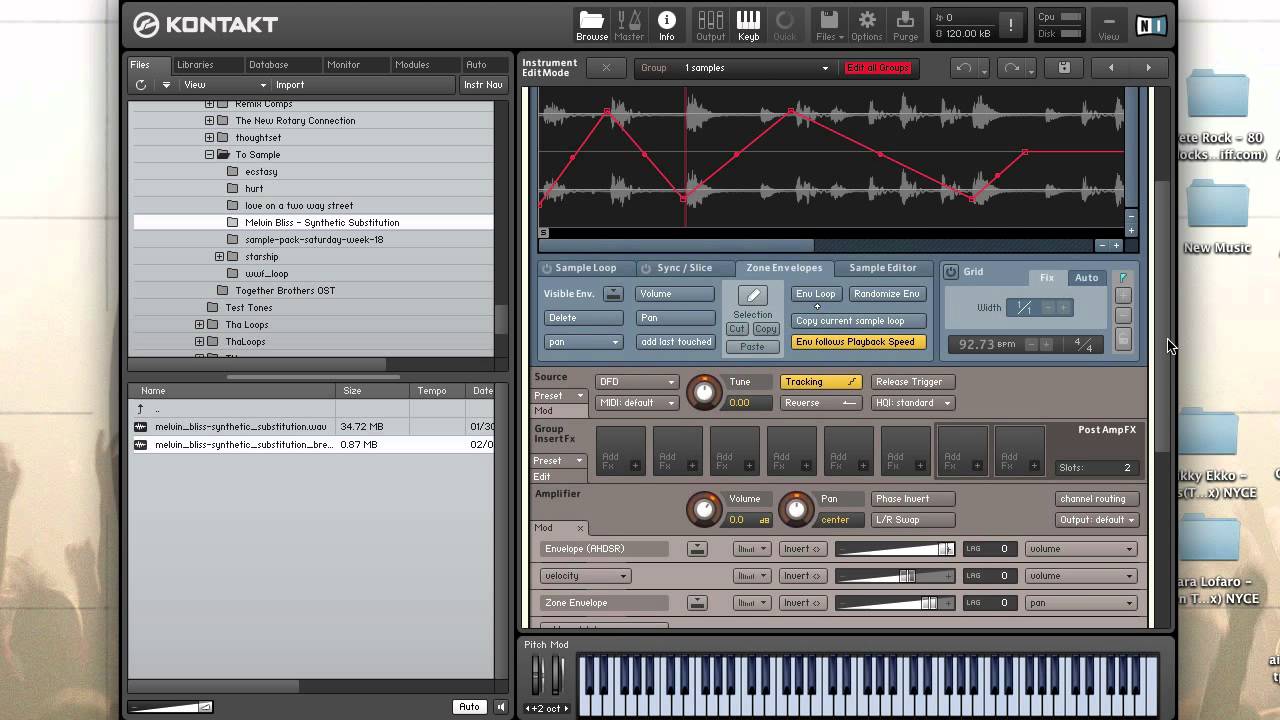
Task: Click the save disk icon in header
Action: coord(1064,68)
